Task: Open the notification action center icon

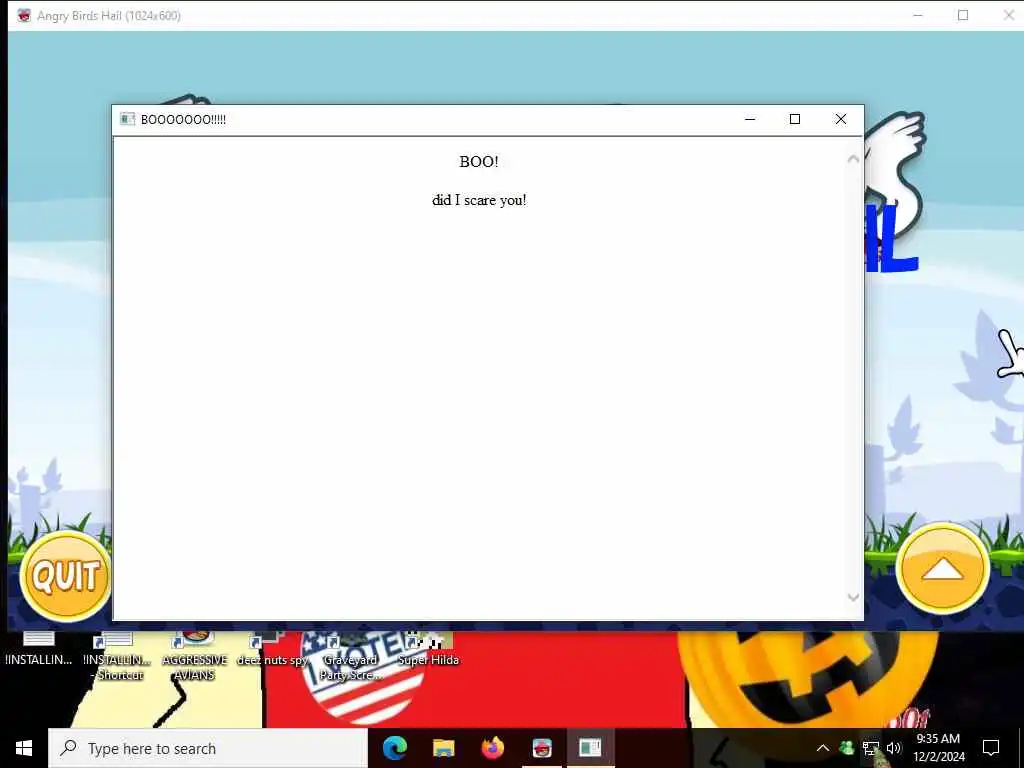Action: [x=991, y=748]
